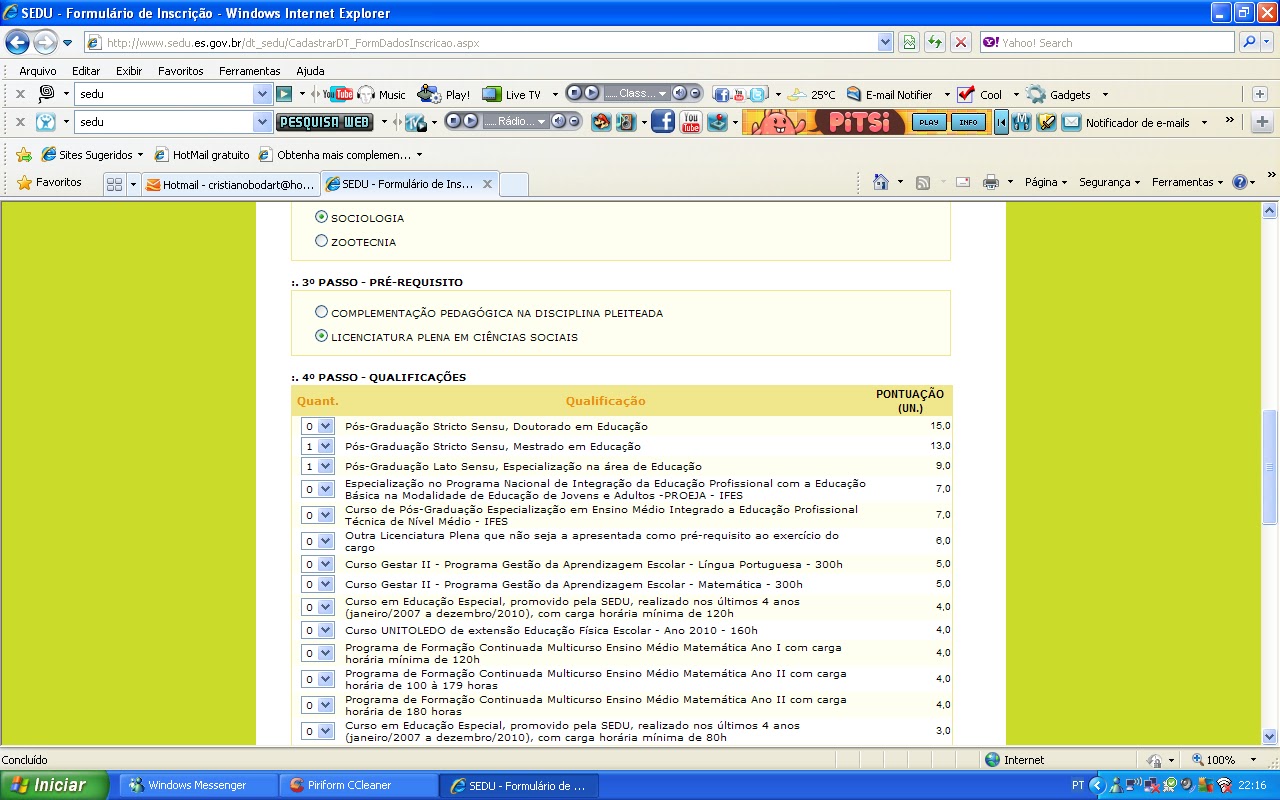Image resolution: width=1280 pixels, height=800 pixels.
Task: Click the Sites Sugeridos favorites link
Action: (92, 155)
